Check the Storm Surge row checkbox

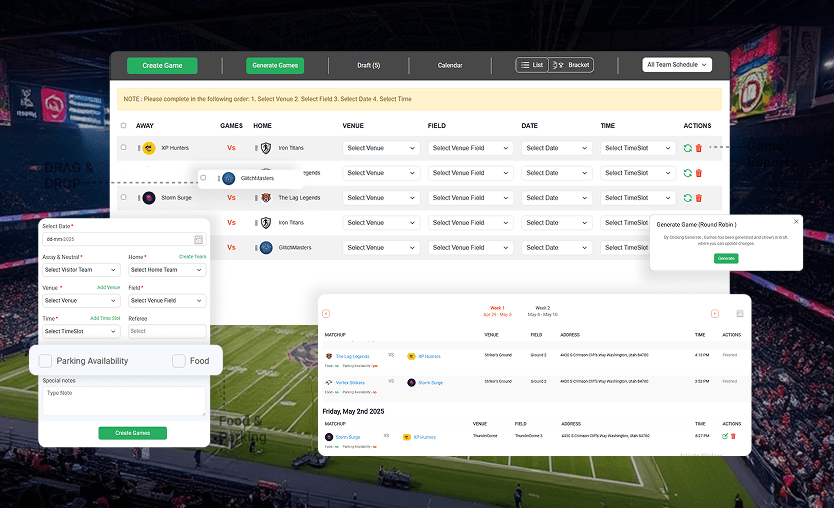point(123,197)
